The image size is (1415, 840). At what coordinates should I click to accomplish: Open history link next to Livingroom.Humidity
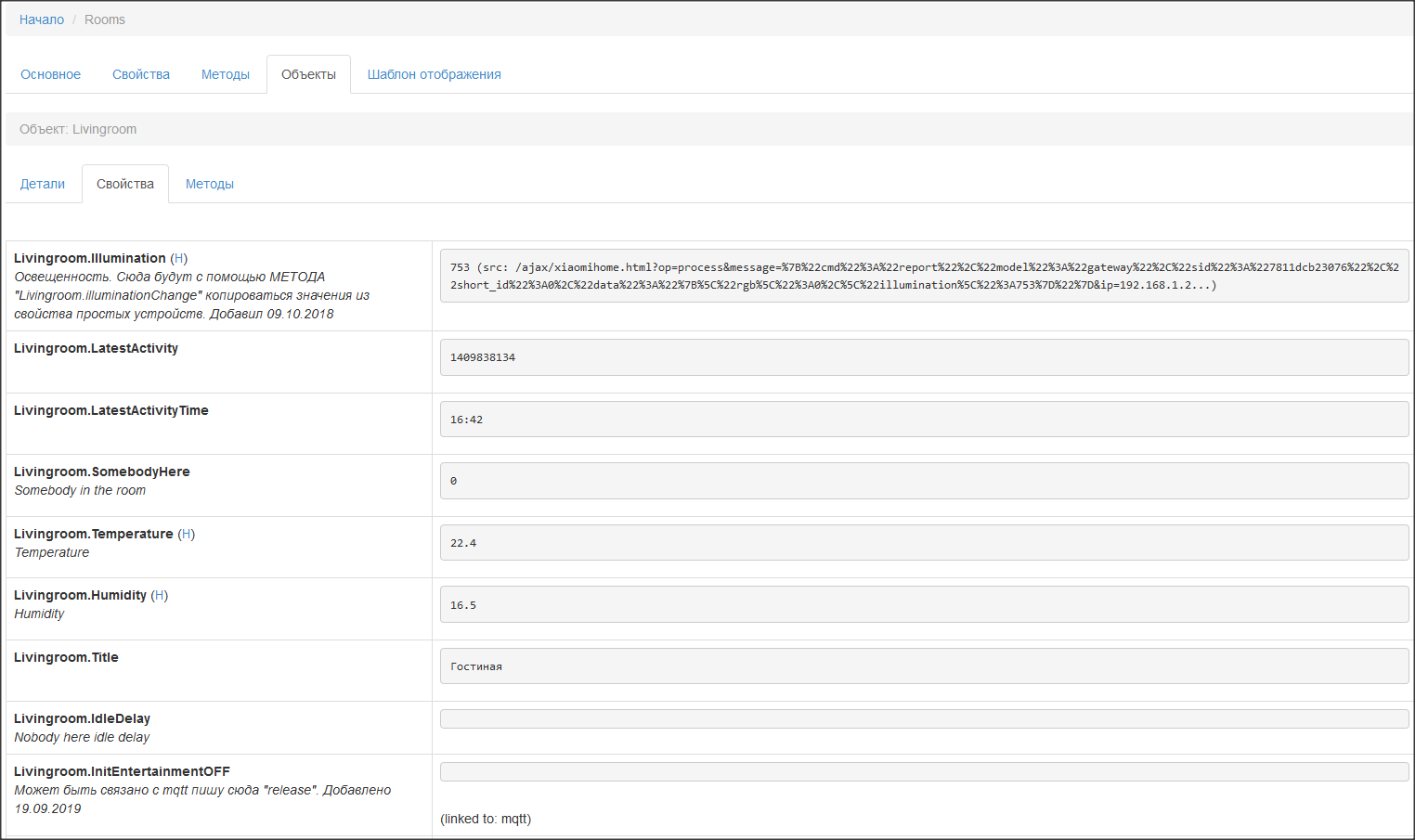[160, 595]
